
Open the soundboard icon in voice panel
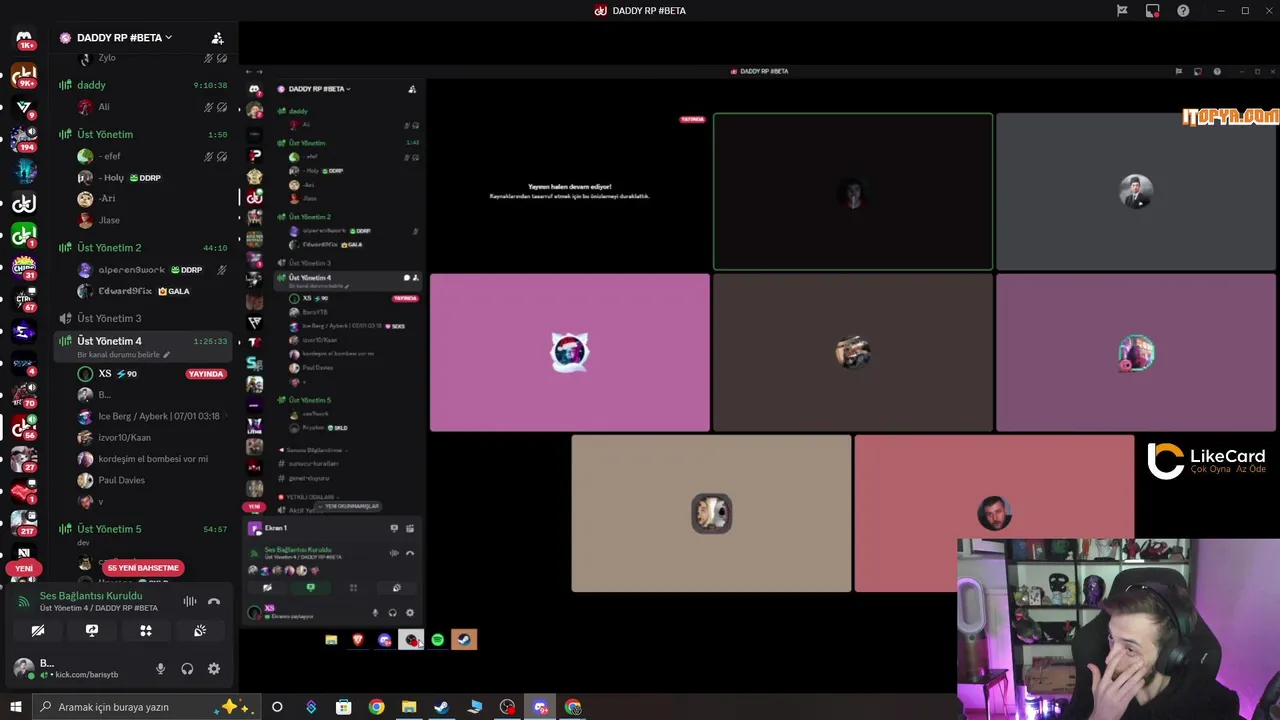[x=200, y=630]
